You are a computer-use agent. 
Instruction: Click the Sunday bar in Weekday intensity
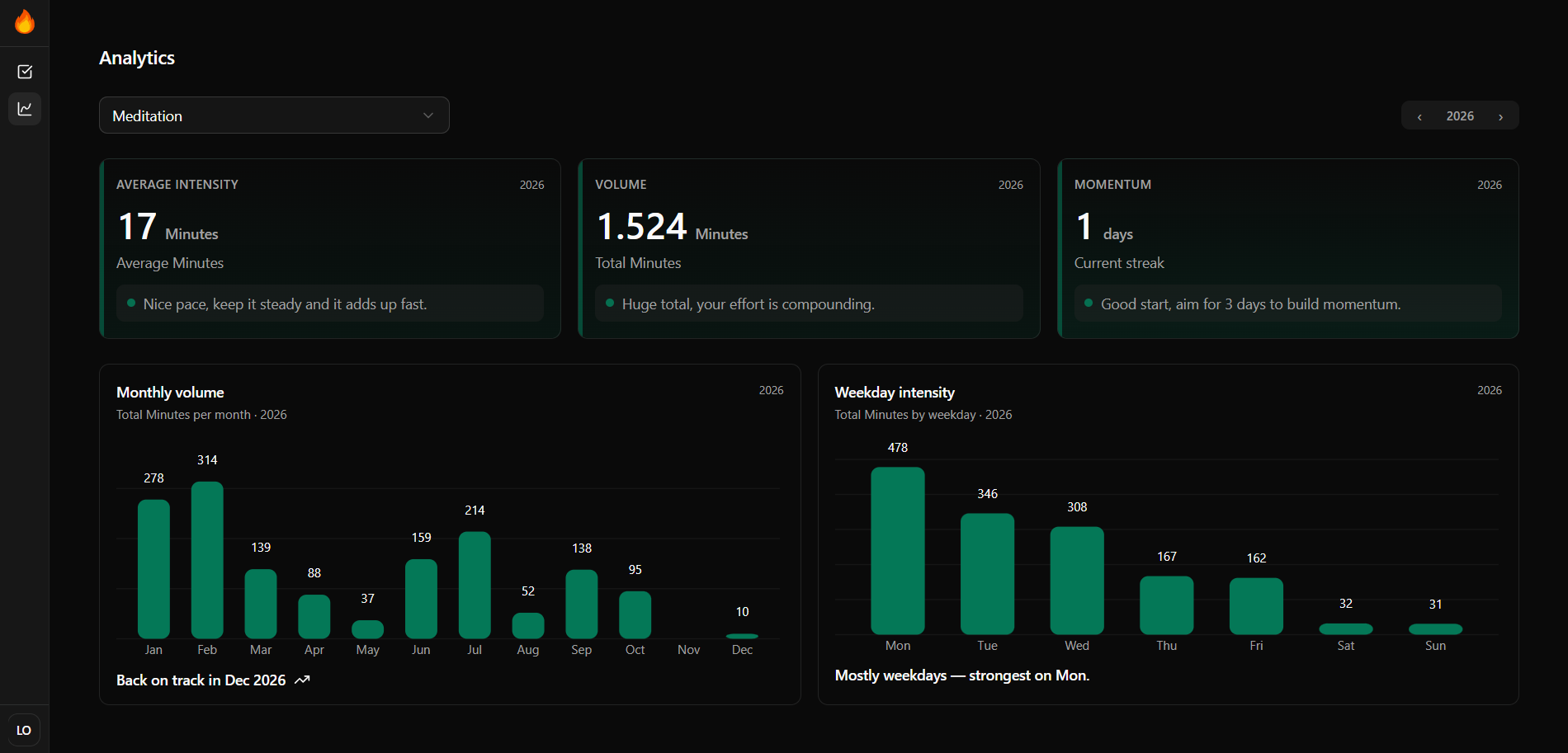tap(1435, 629)
